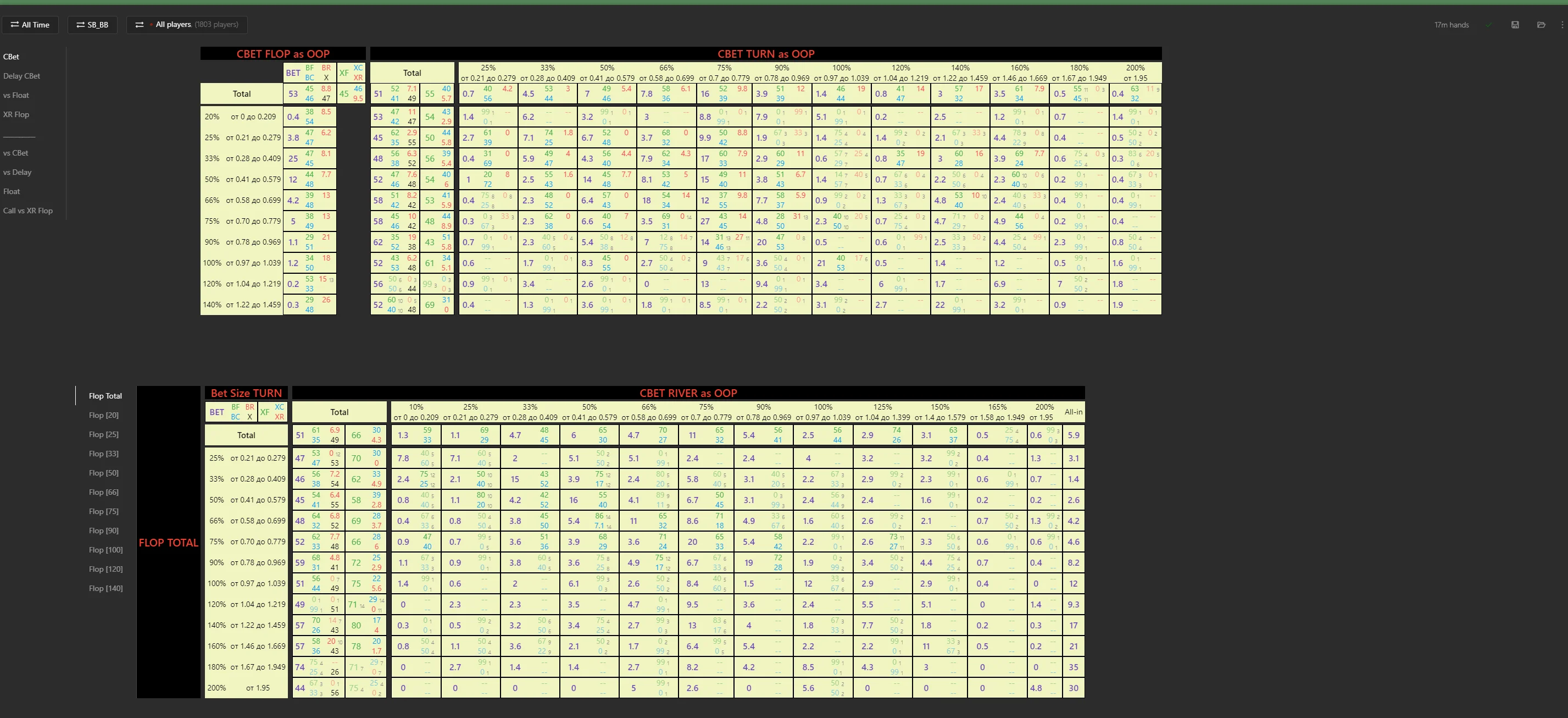Click the save report floppy icon
The width and height of the screenshot is (1568, 718).
[x=1515, y=25]
